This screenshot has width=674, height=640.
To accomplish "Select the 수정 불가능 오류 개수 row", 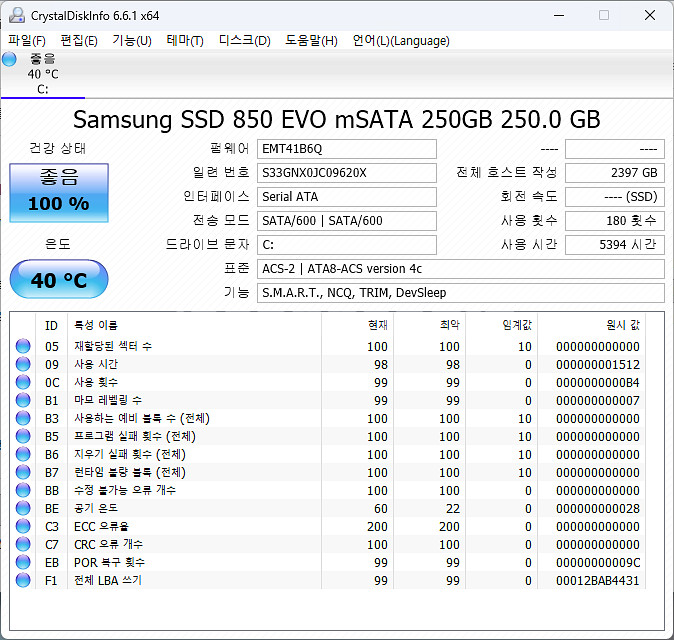I will coord(328,490).
